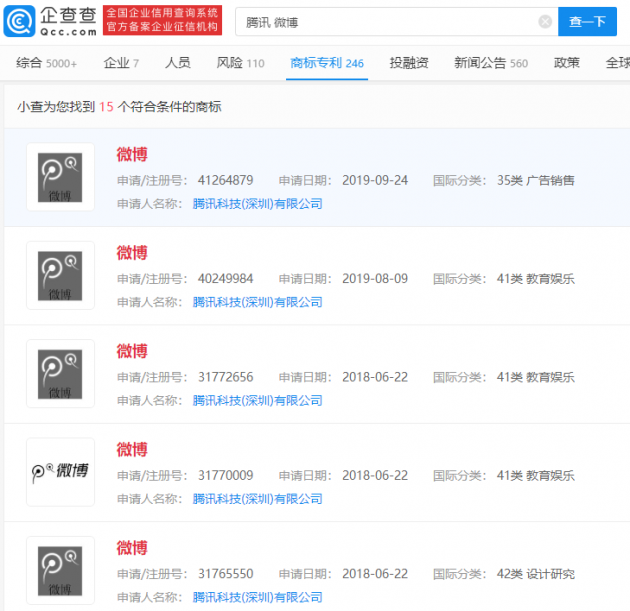Click registration number 40249984
The width and height of the screenshot is (630, 611).
click(x=225, y=279)
